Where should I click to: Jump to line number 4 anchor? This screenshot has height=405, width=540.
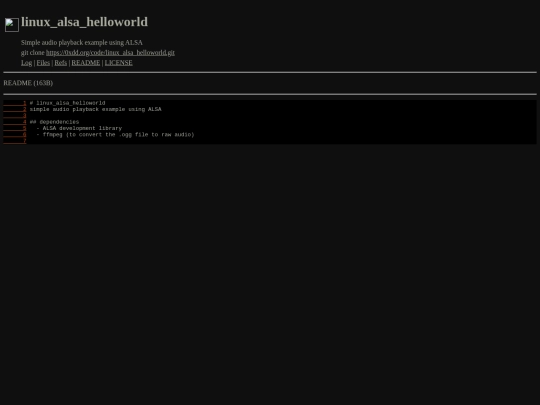click(x=15, y=122)
